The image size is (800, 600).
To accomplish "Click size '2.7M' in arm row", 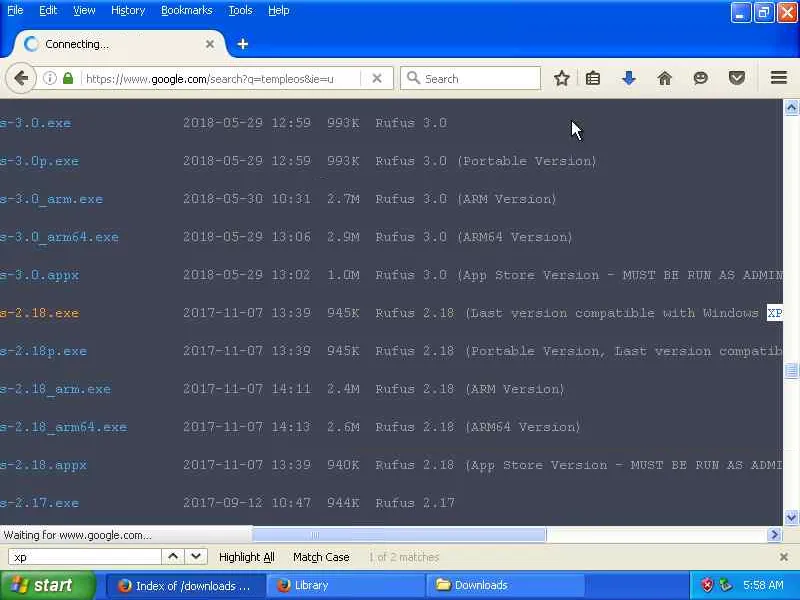I will coord(343,199).
